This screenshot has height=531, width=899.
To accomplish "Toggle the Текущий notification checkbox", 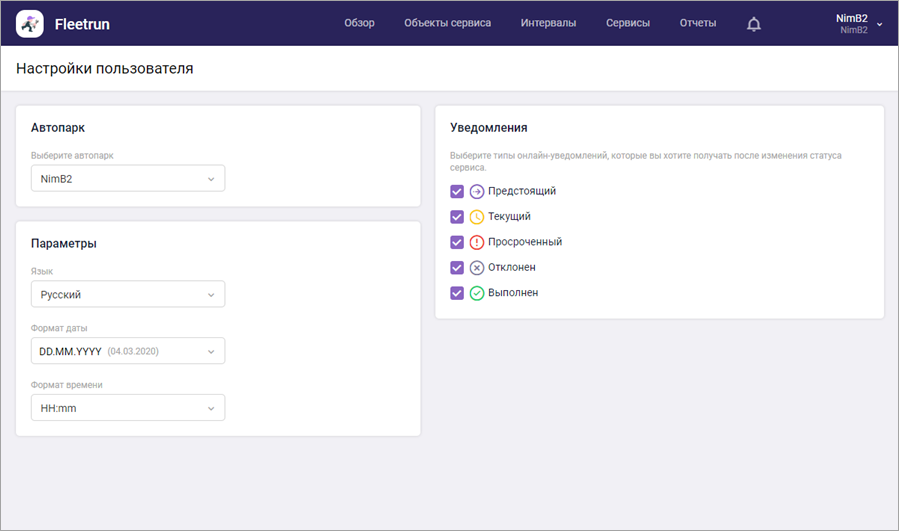I will [x=457, y=217].
